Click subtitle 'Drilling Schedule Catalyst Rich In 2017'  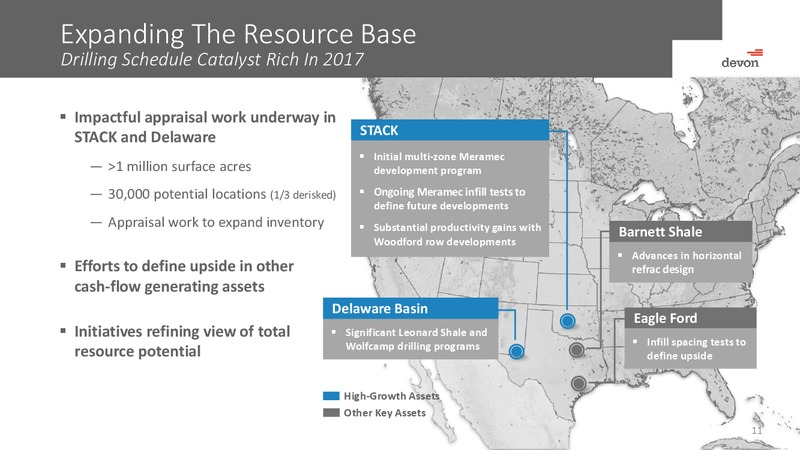pyautogui.click(x=212, y=59)
